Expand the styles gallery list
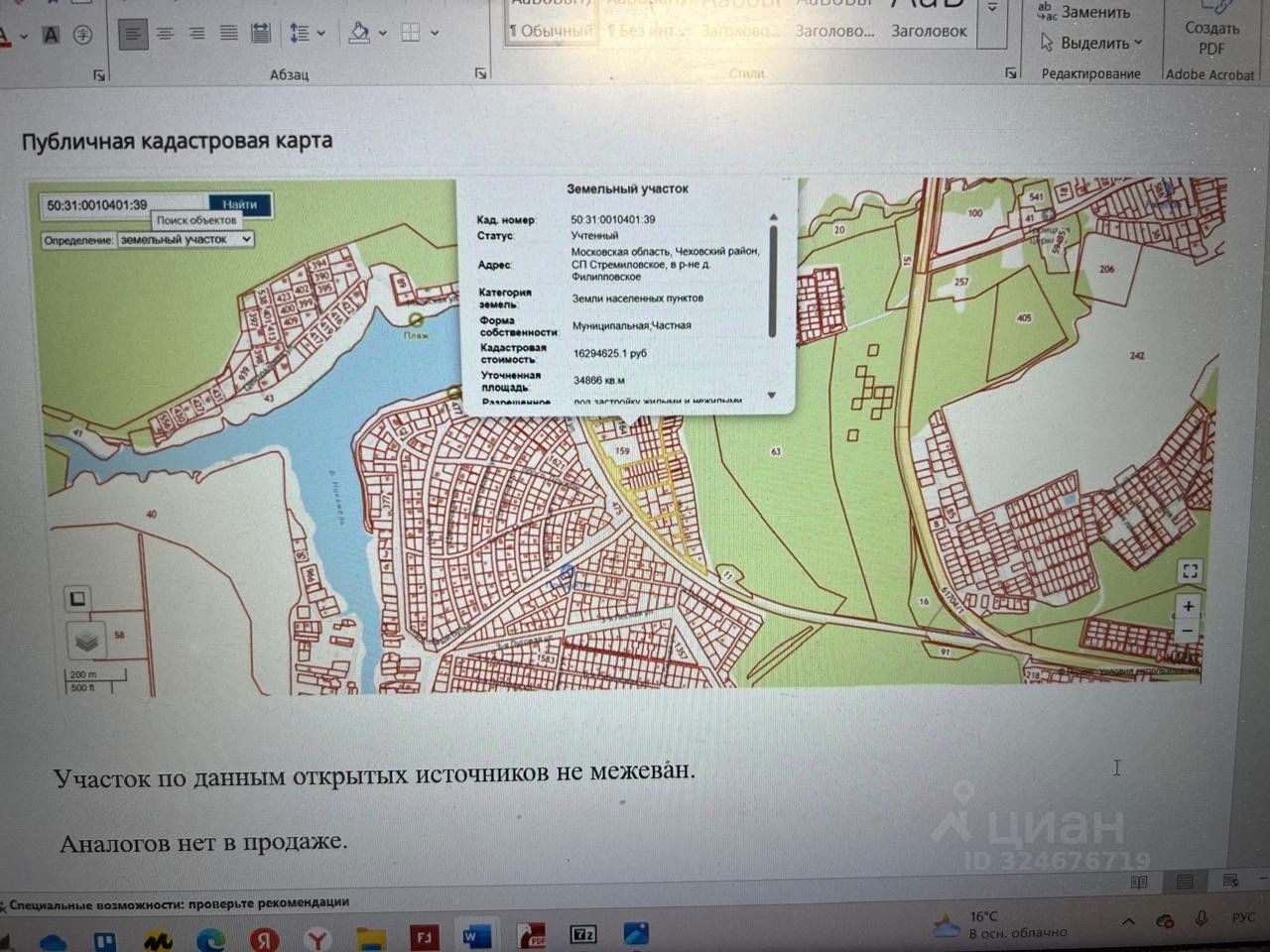1270x952 pixels. [992, 8]
